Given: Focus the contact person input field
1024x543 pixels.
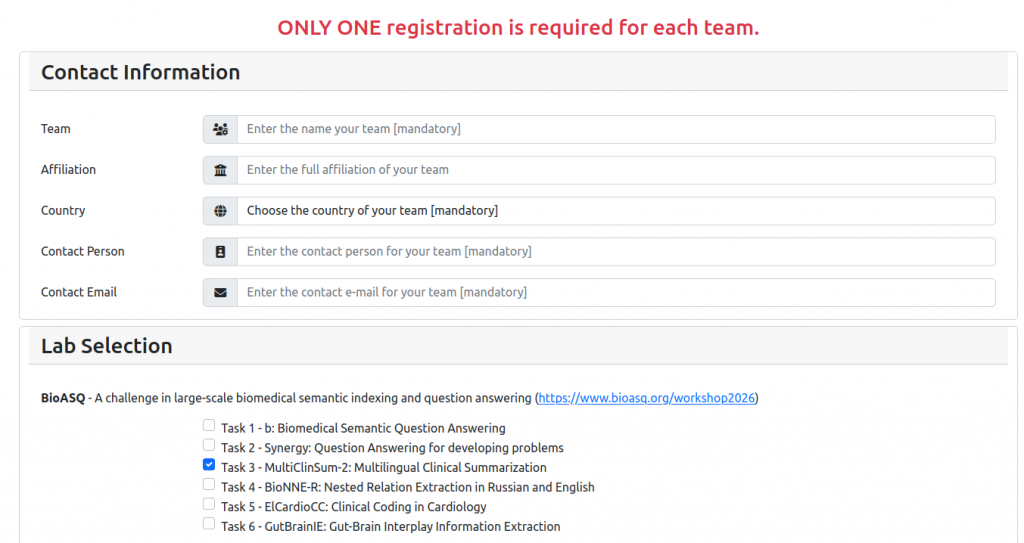Looking at the screenshot, I should 615,252.
